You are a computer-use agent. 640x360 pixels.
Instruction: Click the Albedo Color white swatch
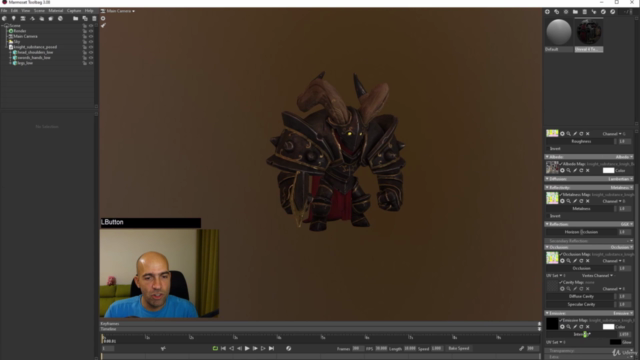click(x=608, y=171)
